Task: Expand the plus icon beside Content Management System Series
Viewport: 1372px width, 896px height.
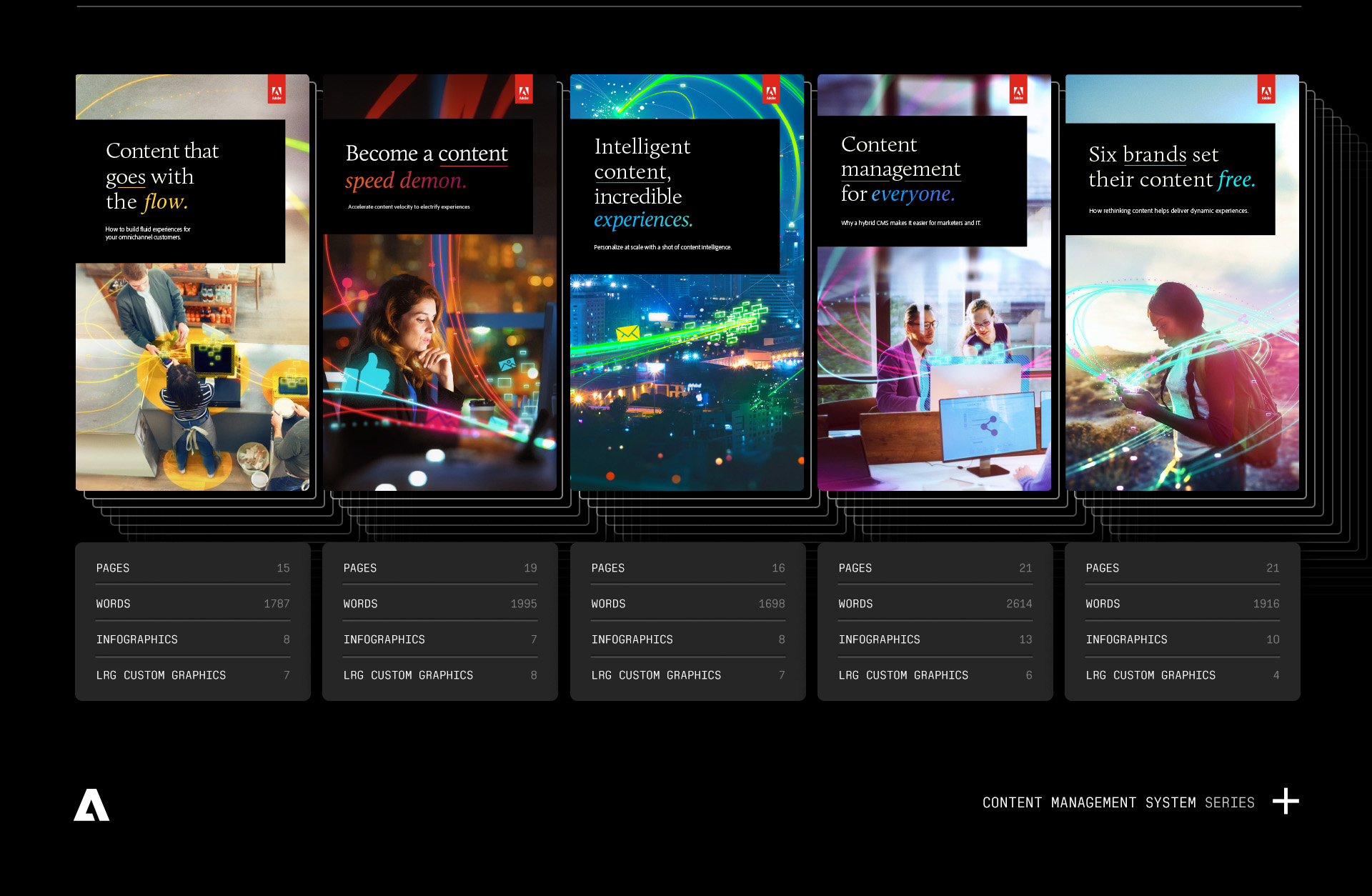Action: [x=1286, y=801]
